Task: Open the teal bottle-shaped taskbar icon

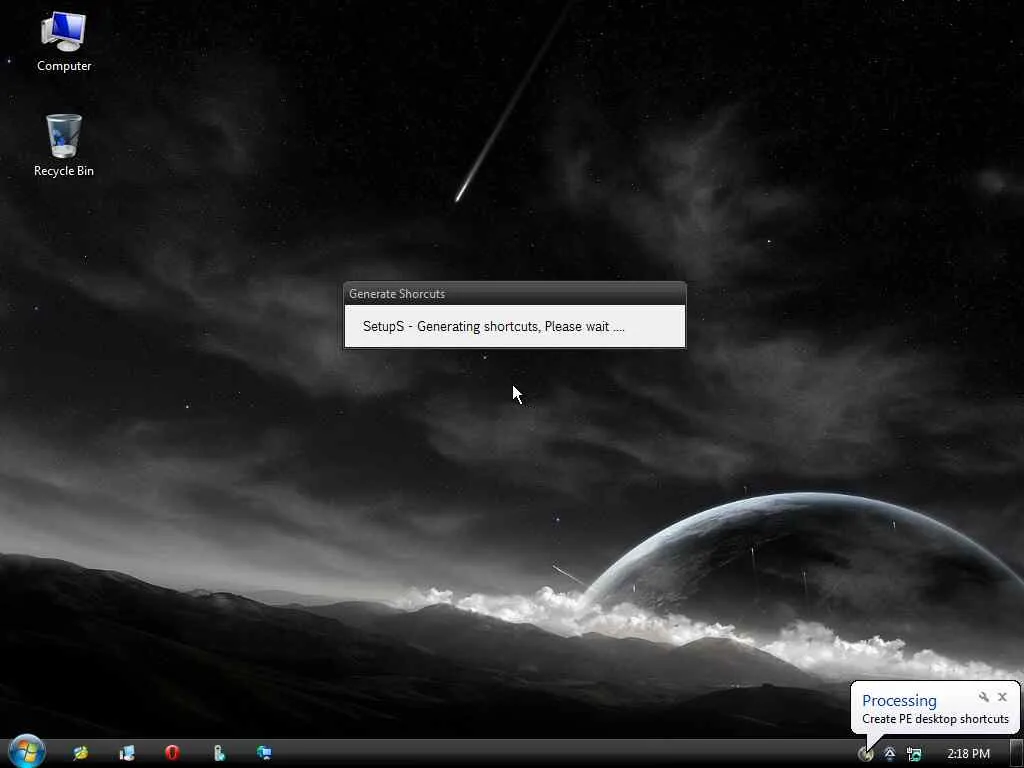Action: point(219,753)
